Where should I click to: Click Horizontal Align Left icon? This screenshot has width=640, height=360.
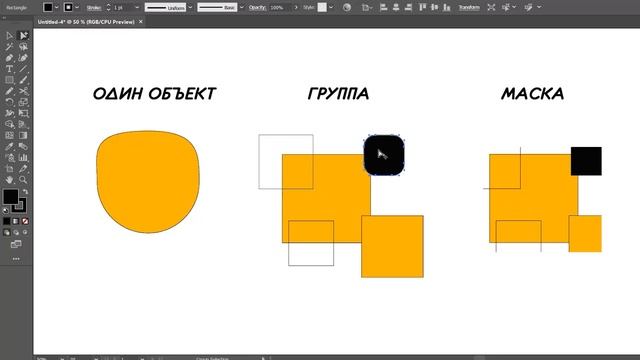383,7
